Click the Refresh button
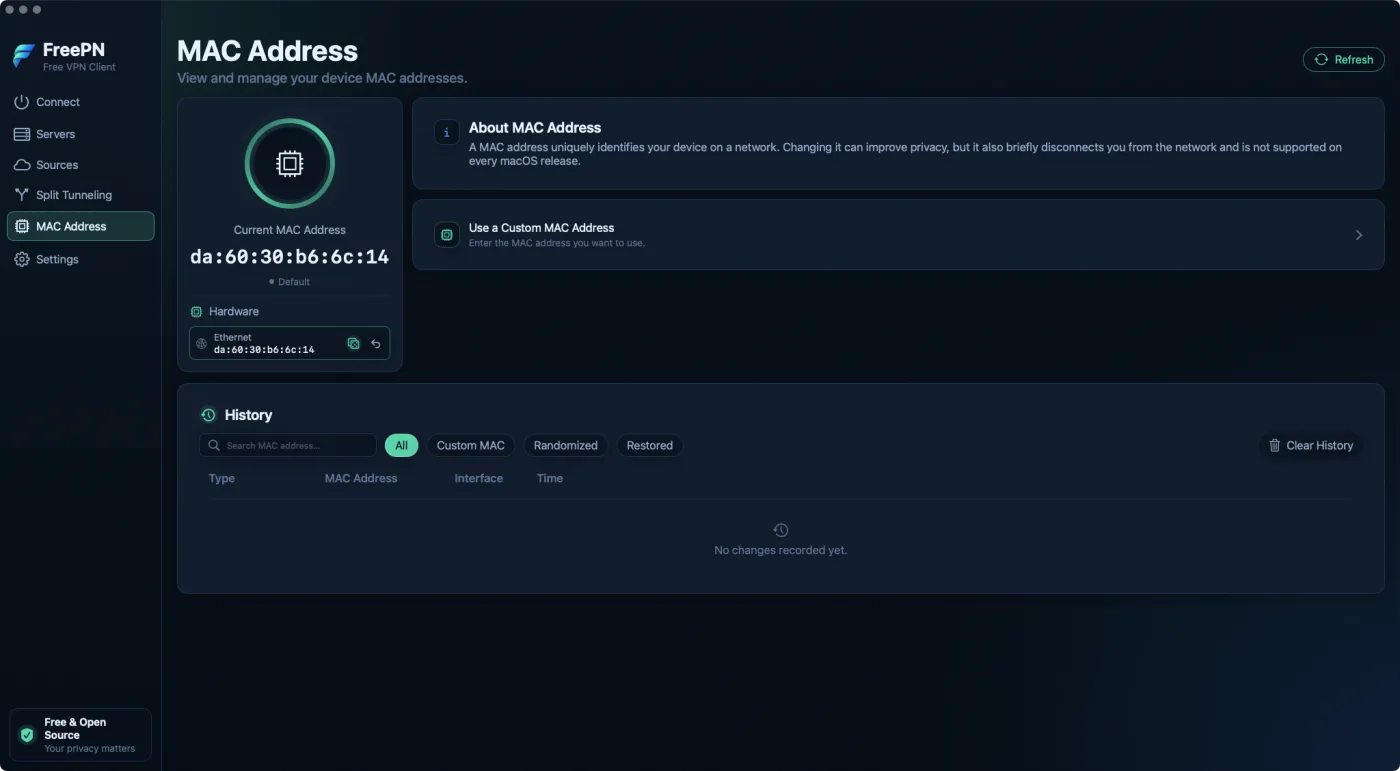 point(1344,59)
